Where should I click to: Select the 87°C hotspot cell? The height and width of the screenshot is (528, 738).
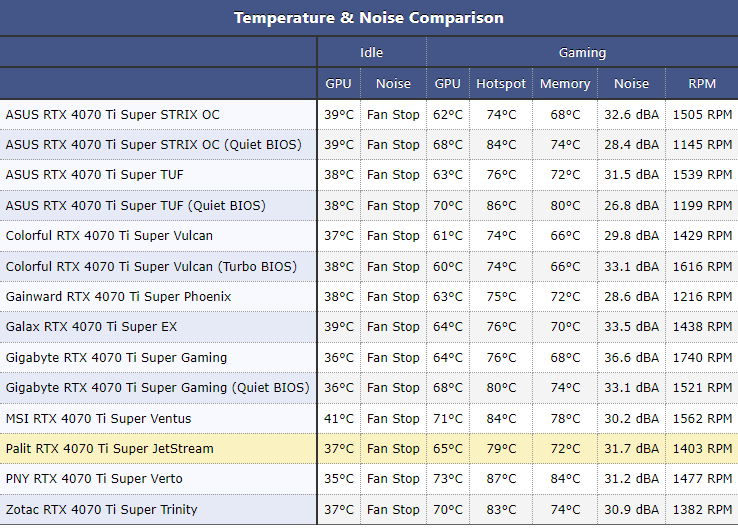click(x=501, y=479)
